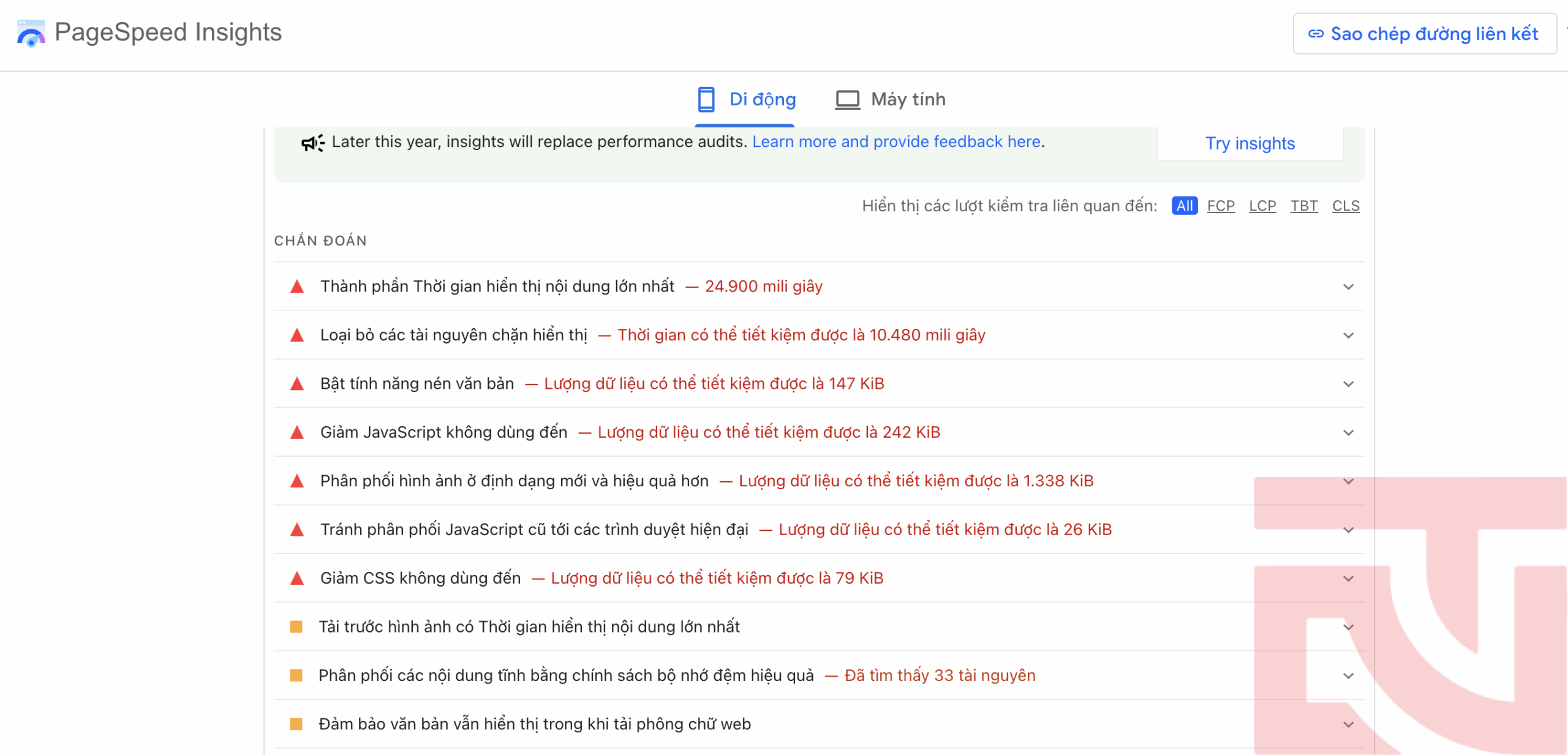
Task: Click Sao chép đường liên kết button
Action: (x=1425, y=34)
